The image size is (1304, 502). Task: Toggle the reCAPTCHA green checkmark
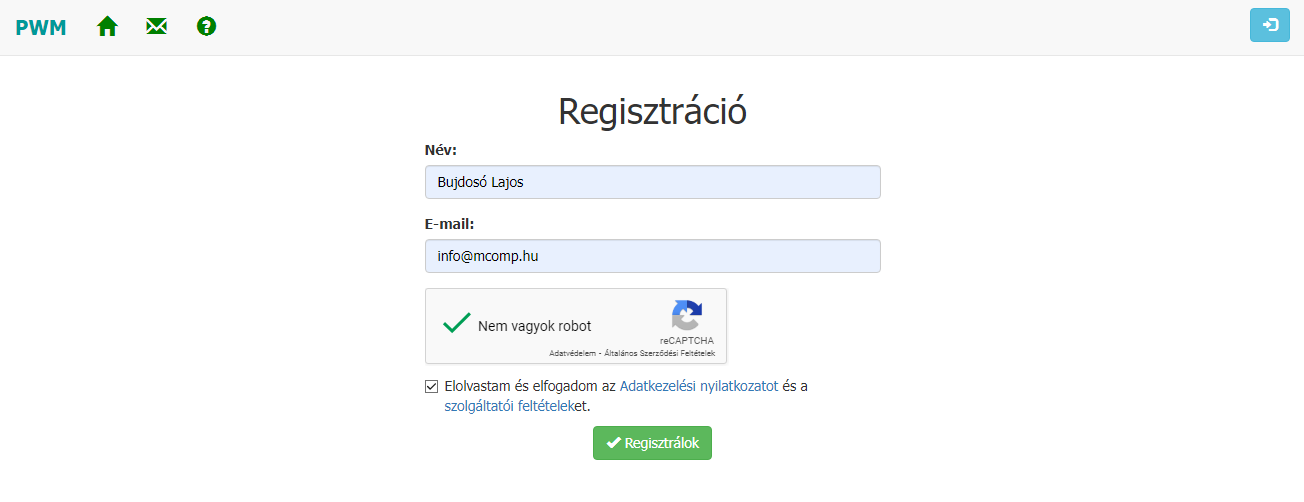(457, 323)
